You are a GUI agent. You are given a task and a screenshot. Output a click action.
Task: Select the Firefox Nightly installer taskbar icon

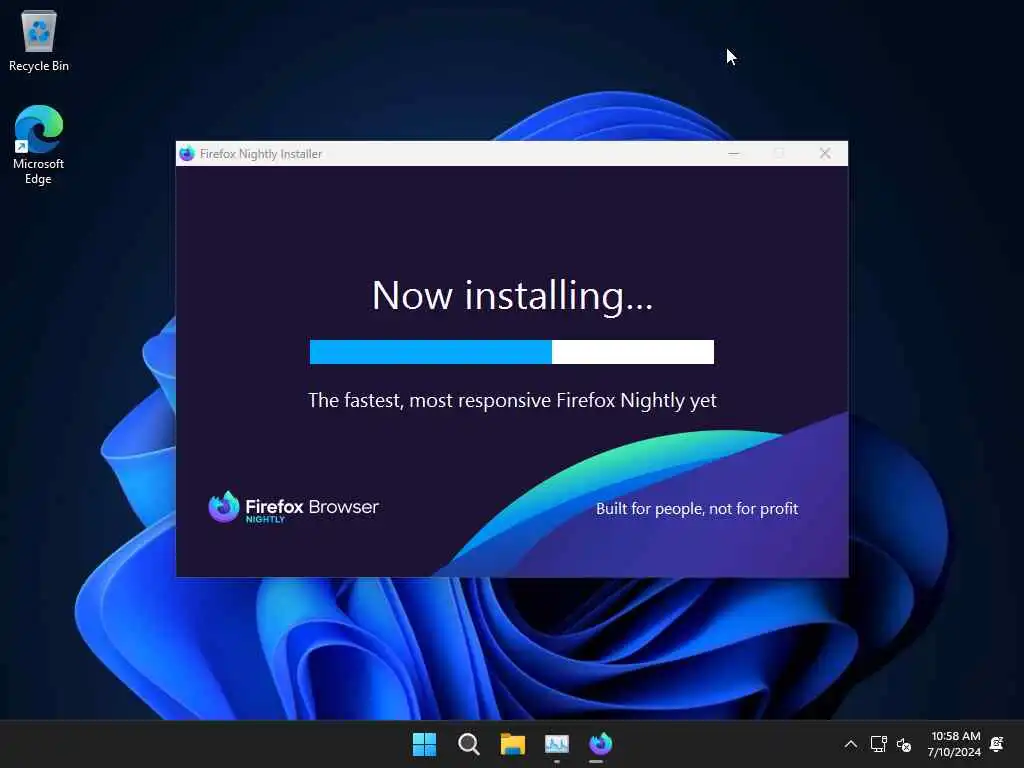click(600, 744)
